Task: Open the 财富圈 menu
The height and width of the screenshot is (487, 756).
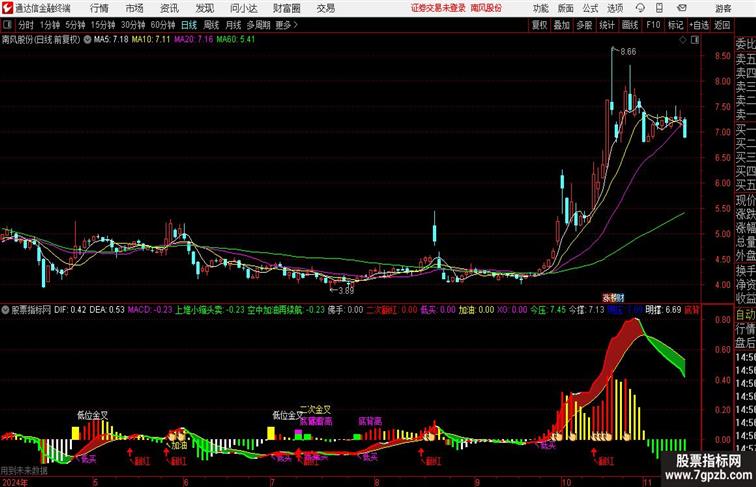Action: 286,8
